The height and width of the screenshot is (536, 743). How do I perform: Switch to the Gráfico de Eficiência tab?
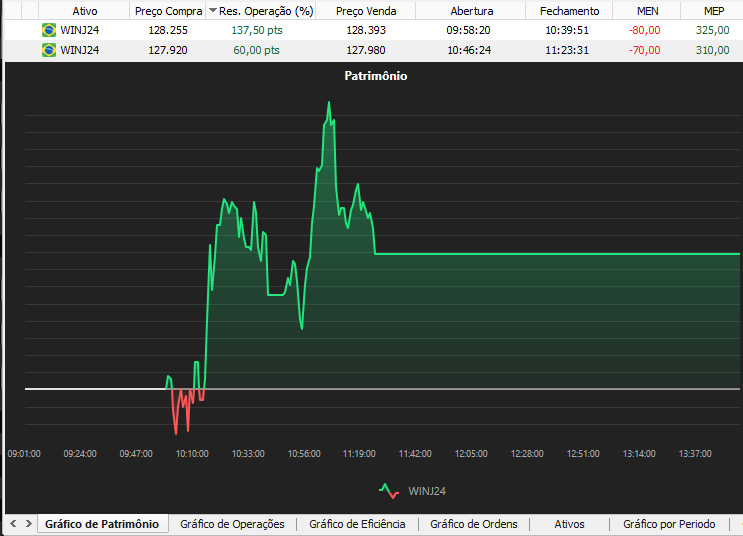357,524
